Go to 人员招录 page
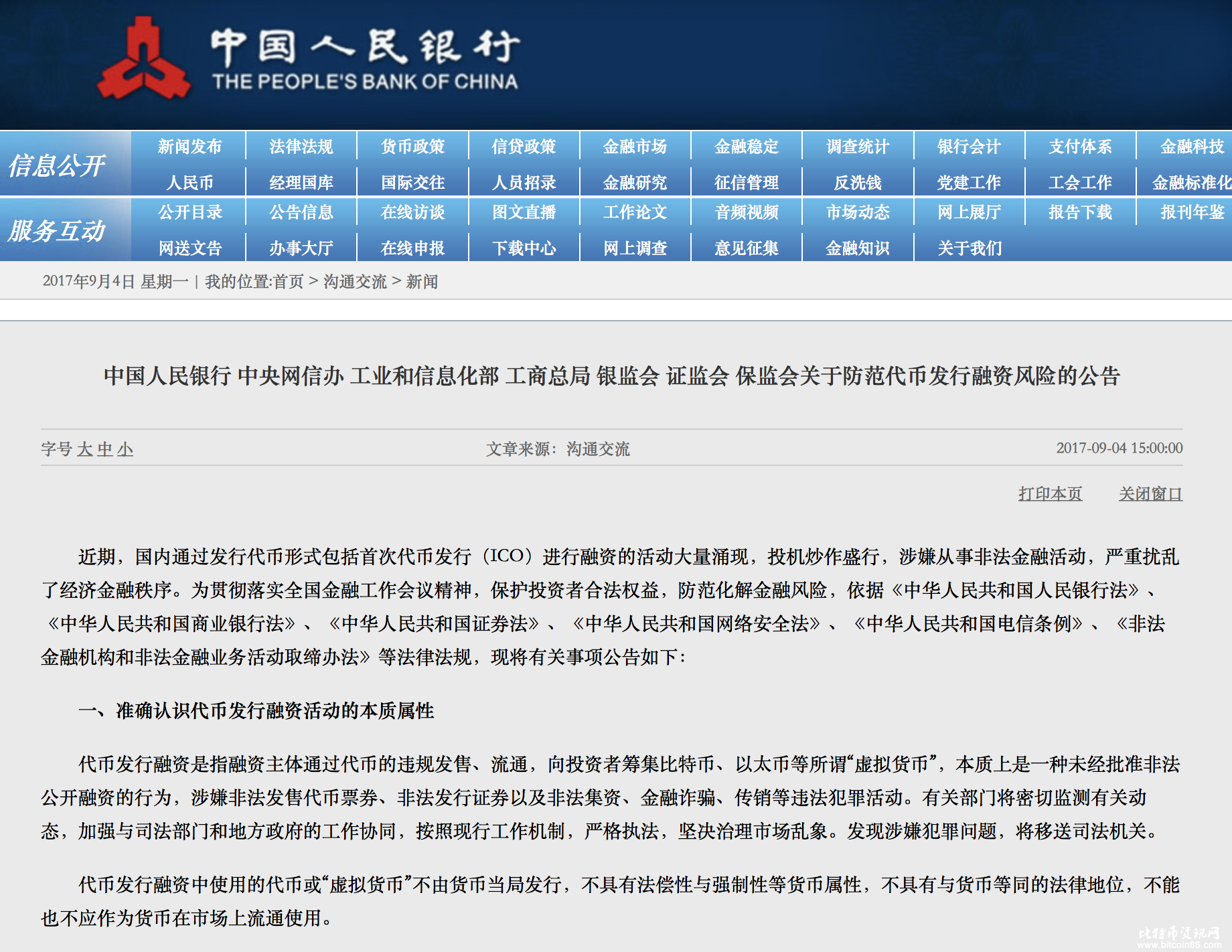This screenshot has height=952, width=1232. [524, 182]
